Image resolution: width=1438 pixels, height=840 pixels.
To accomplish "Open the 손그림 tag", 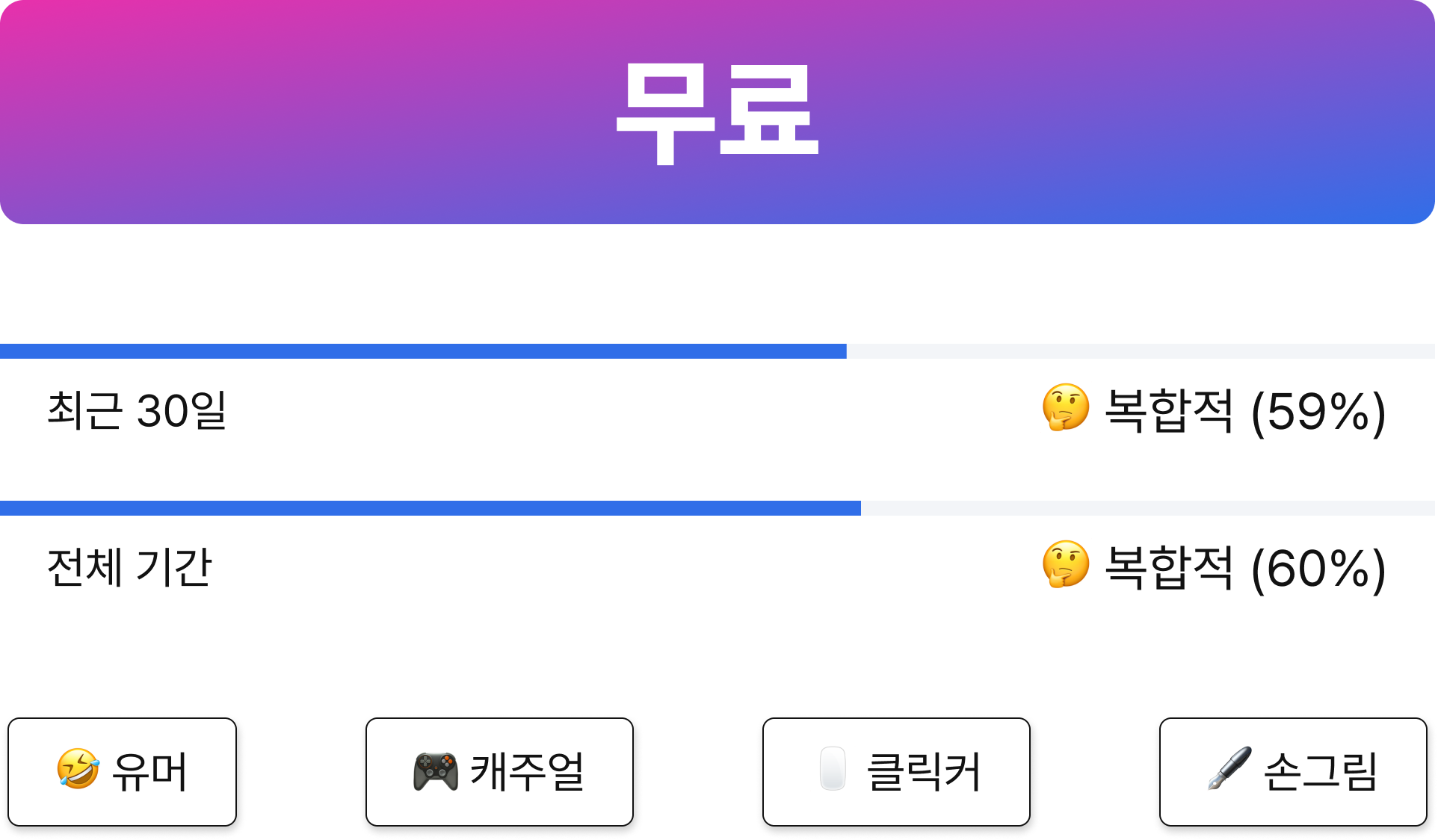I will (x=1293, y=772).
